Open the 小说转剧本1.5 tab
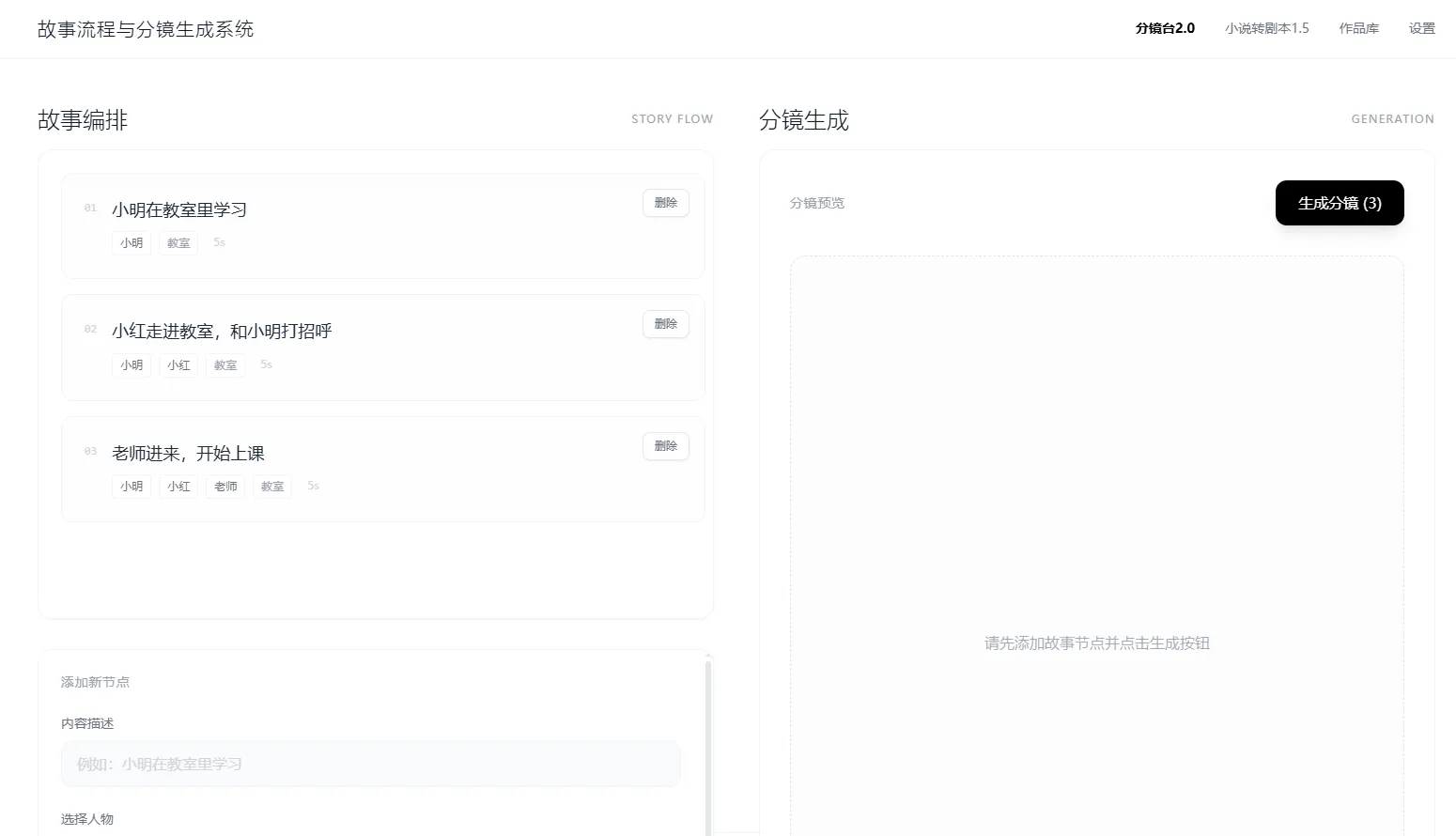1456x836 pixels. (x=1266, y=28)
